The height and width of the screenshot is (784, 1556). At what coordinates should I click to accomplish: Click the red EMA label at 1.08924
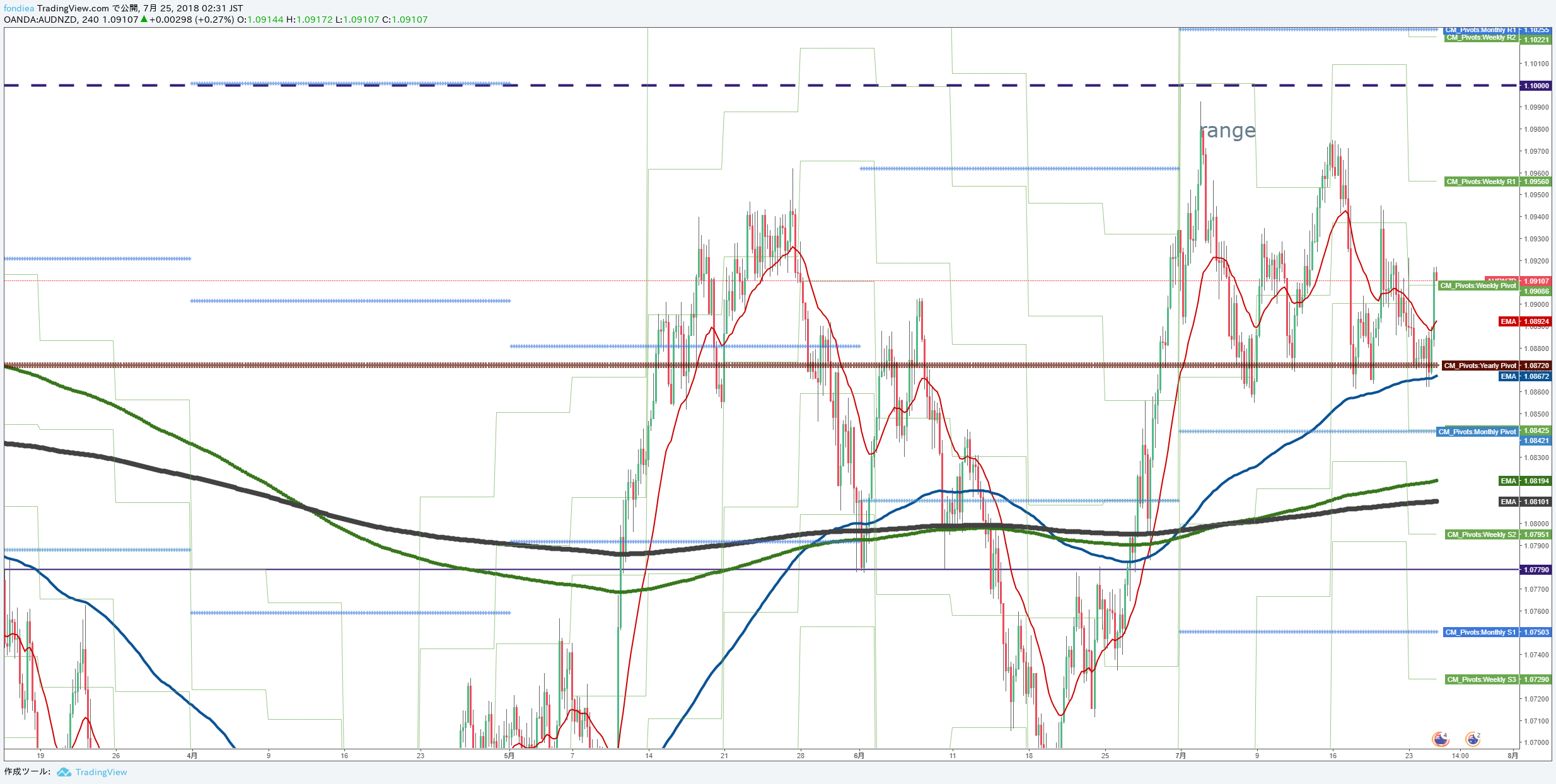click(1508, 321)
